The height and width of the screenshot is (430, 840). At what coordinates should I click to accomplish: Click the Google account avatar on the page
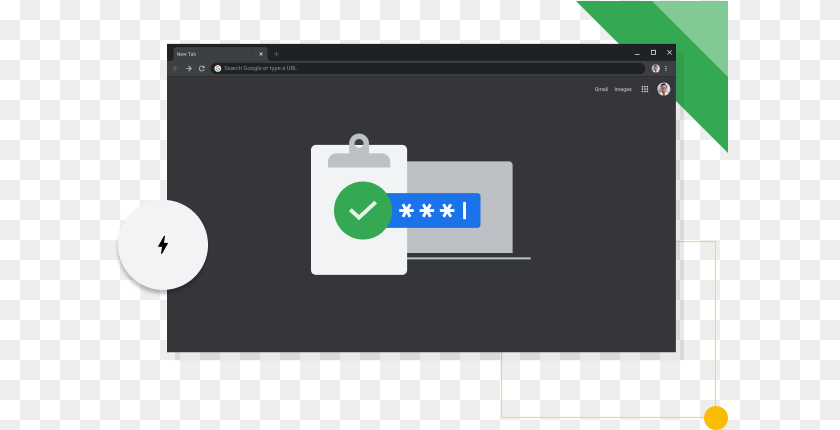point(664,89)
